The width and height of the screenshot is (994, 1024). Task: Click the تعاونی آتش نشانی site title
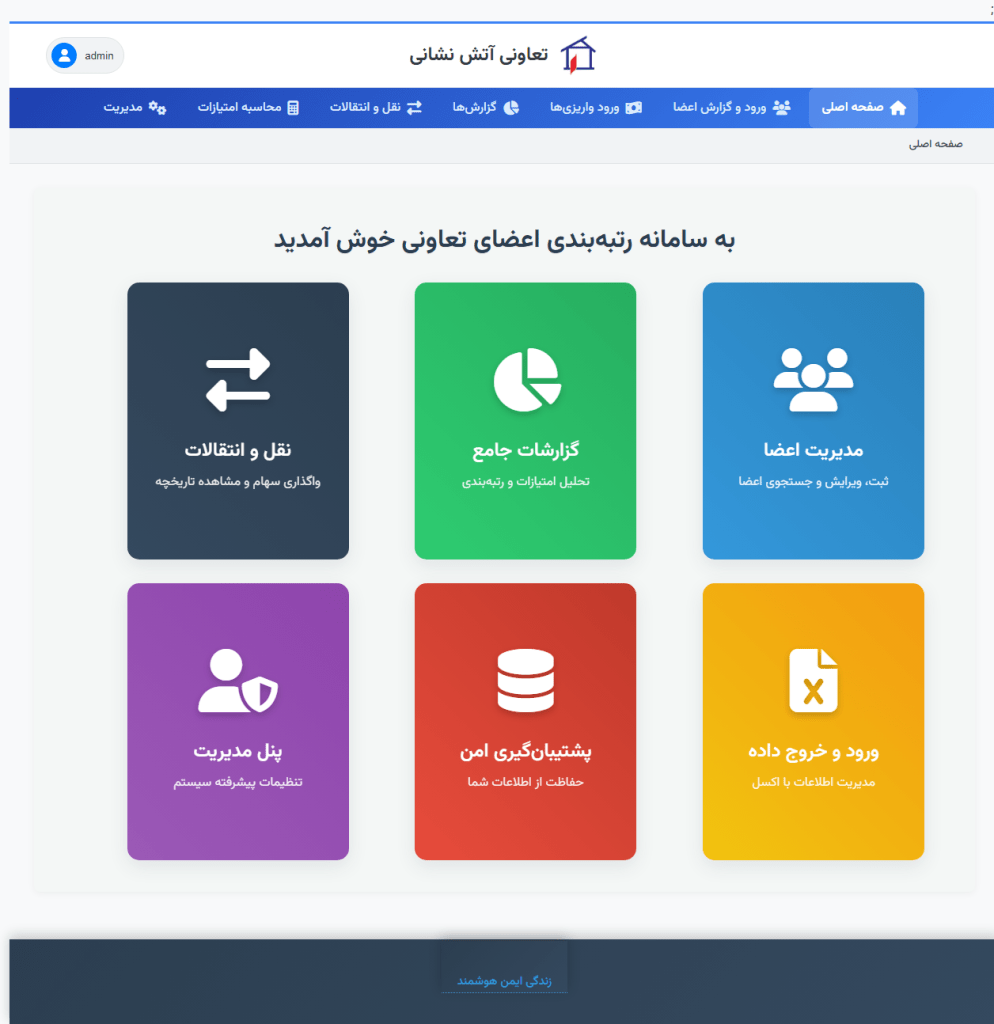[x=479, y=56]
